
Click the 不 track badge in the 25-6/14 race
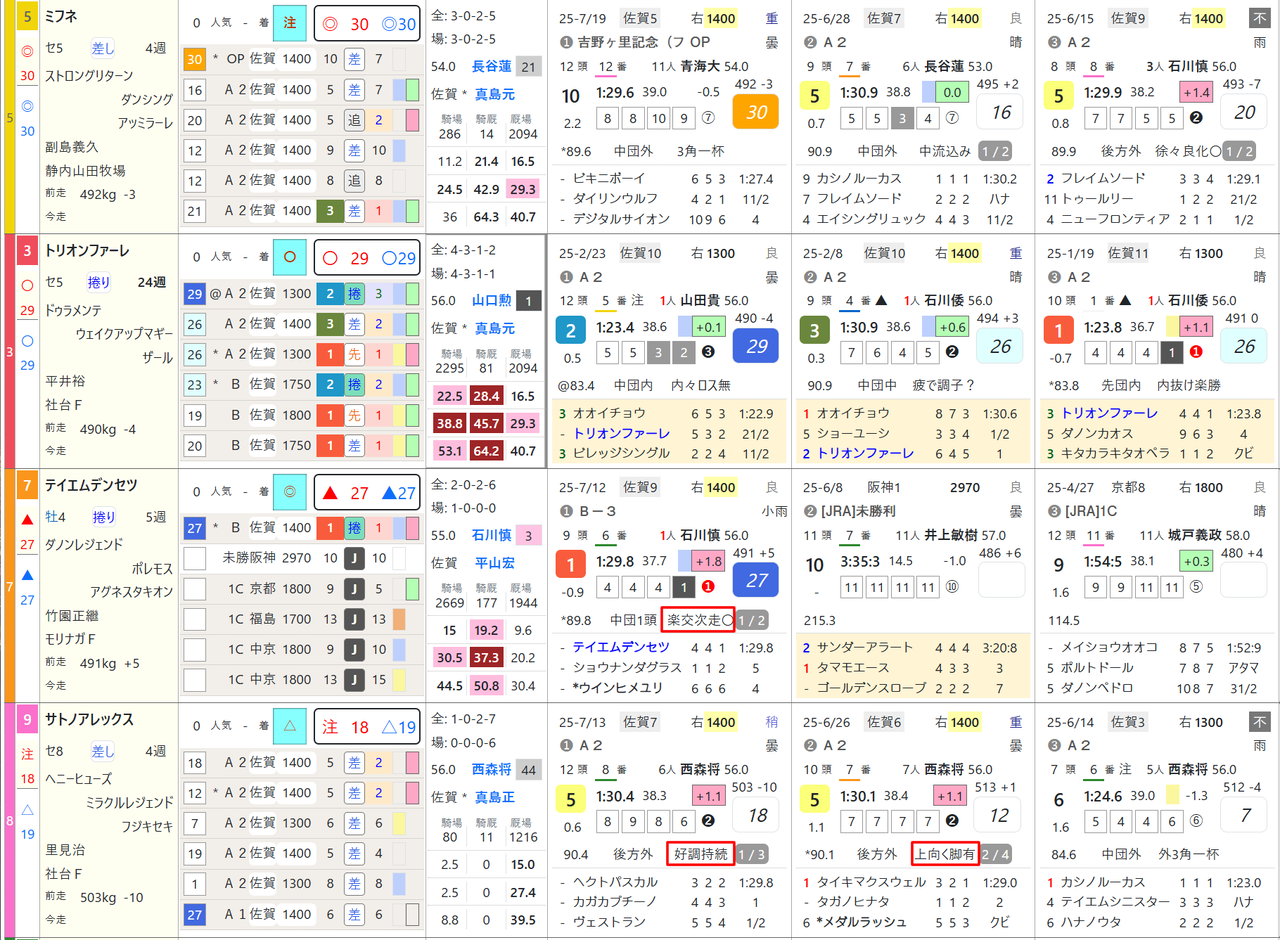click(x=1259, y=721)
